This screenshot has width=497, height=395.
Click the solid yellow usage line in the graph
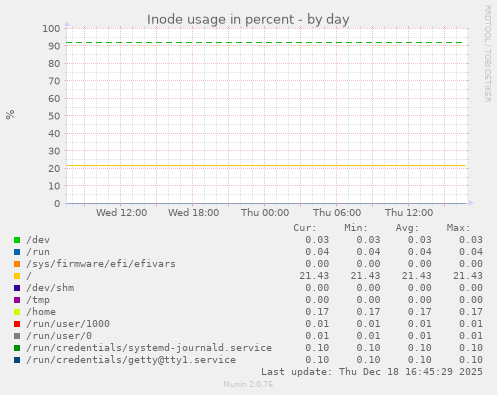266,165
